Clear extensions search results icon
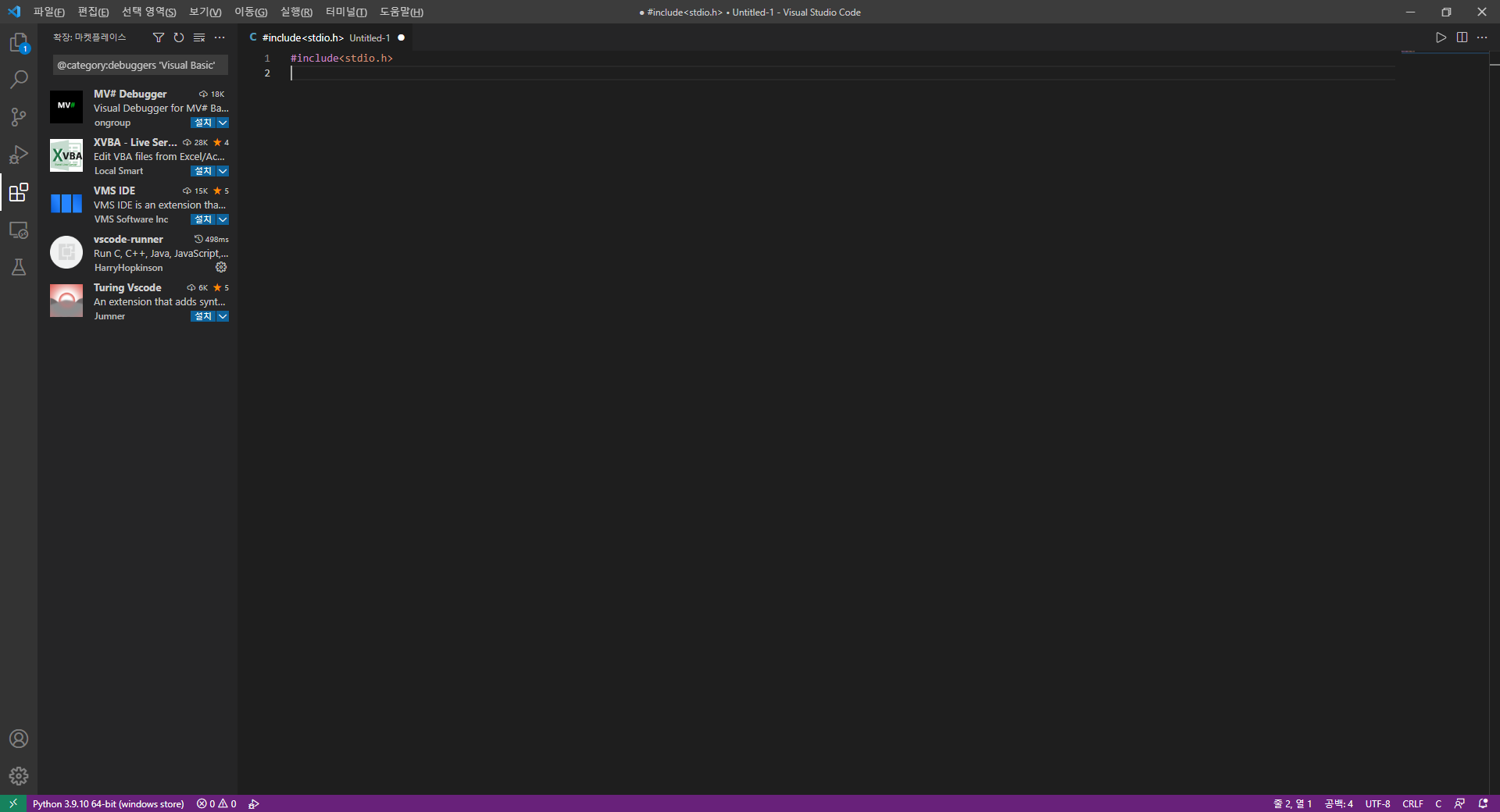The width and height of the screenshot is (1500, 812). point(199,37)
